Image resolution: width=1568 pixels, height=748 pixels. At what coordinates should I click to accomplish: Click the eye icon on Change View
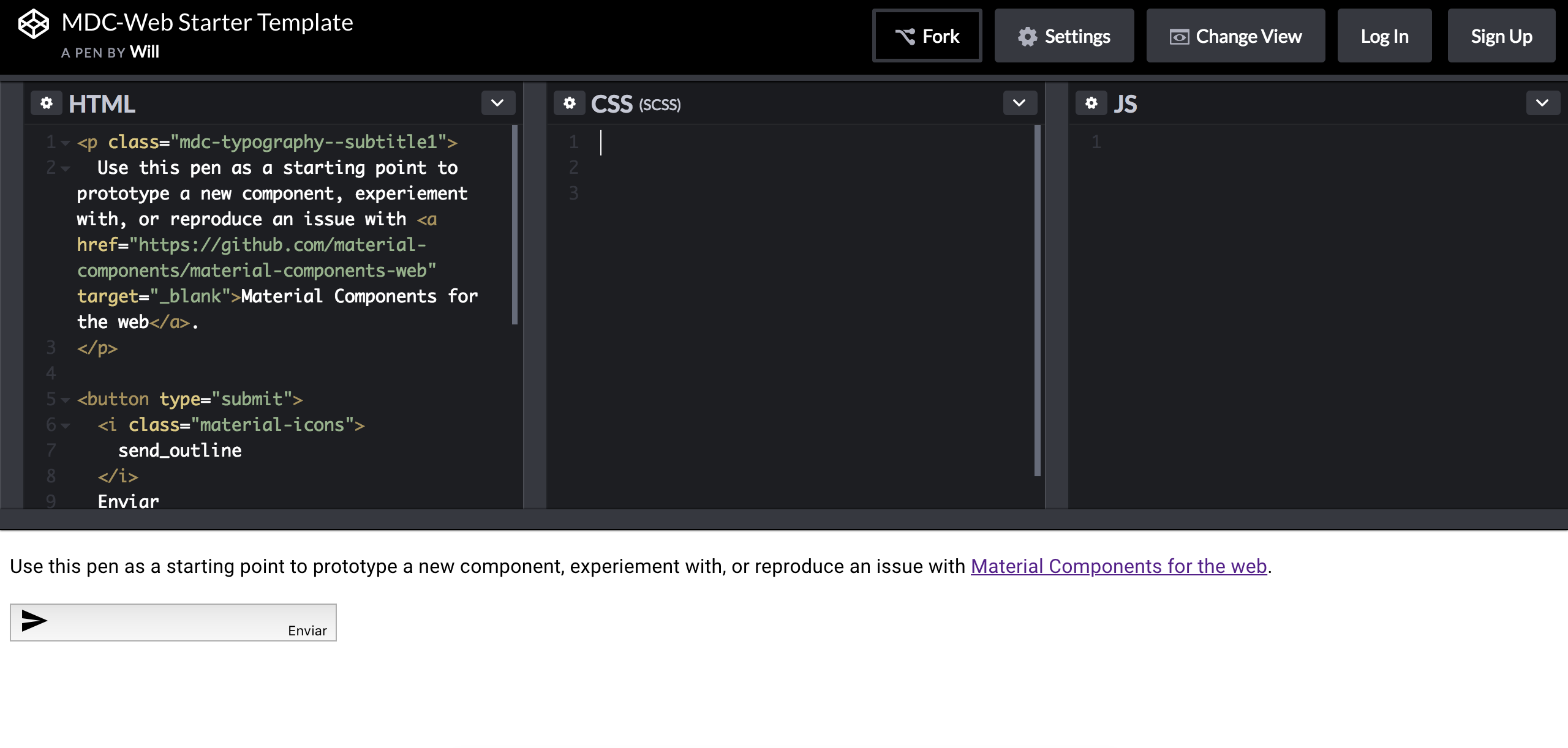pyautogui.click(x=1179, y=36)
